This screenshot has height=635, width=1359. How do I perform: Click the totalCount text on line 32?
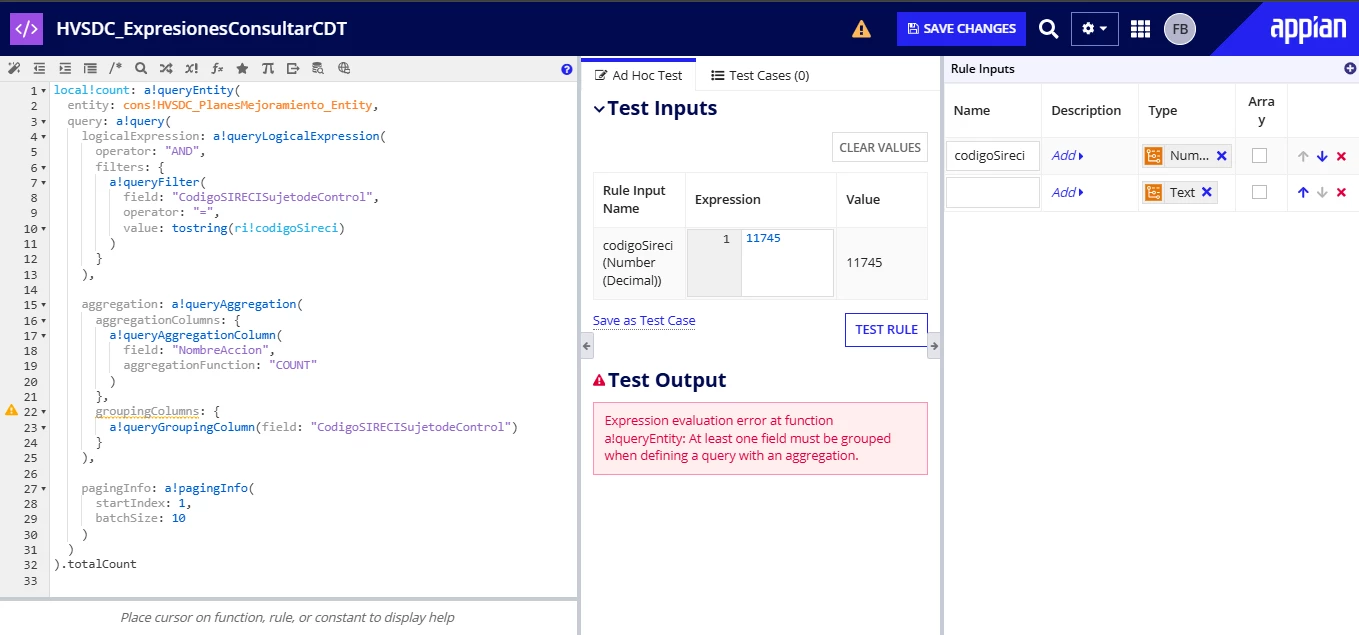click(102, 564)
